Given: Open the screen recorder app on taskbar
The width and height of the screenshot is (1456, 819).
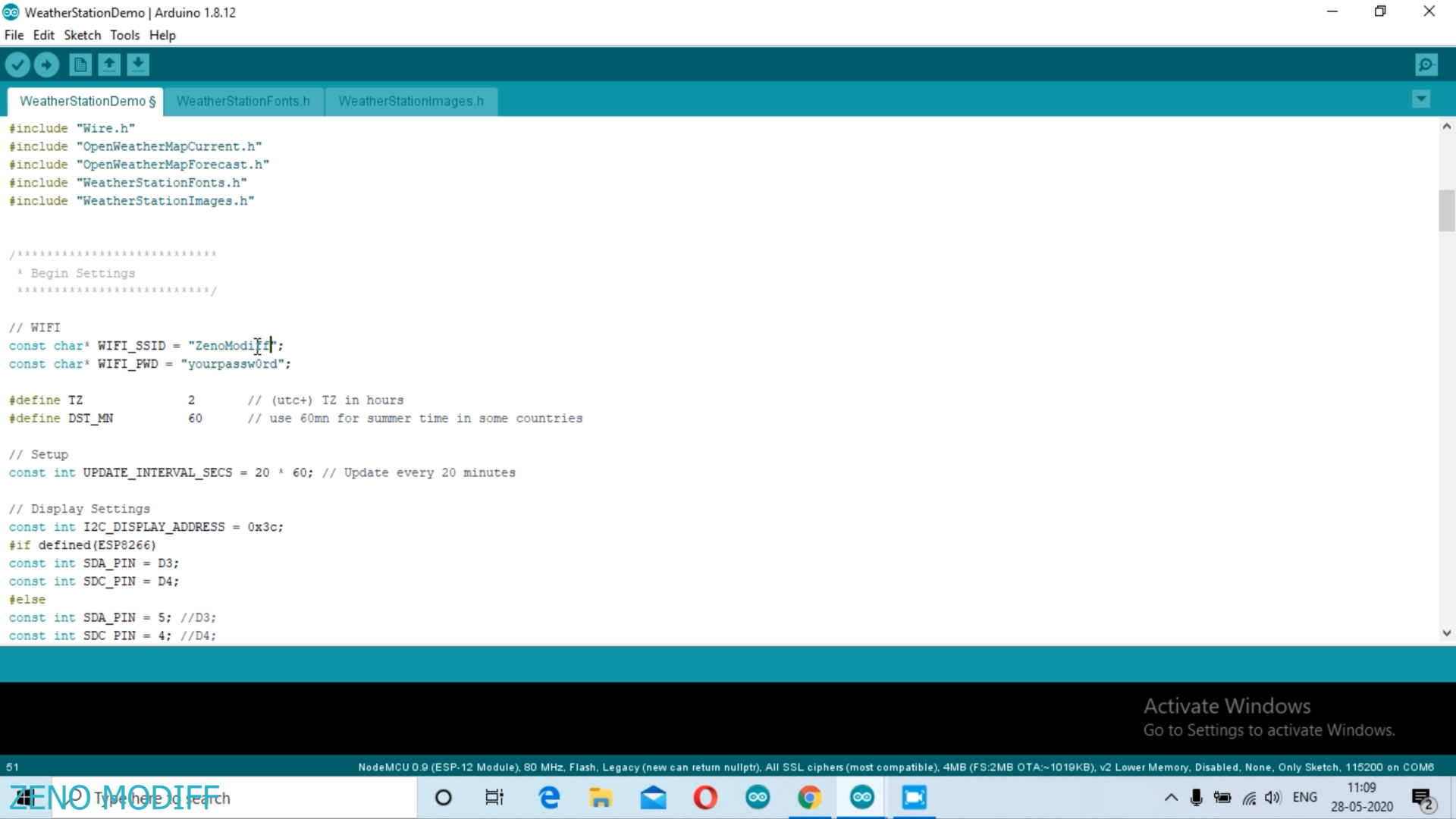Looking at the screenshot, I should click(x=915, y=798).
